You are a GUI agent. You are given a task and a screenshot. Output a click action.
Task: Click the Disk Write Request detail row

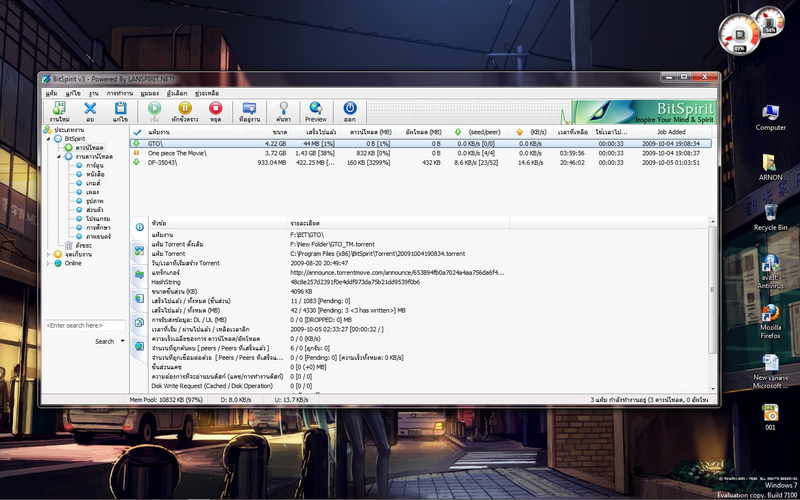tap(327, 386)
